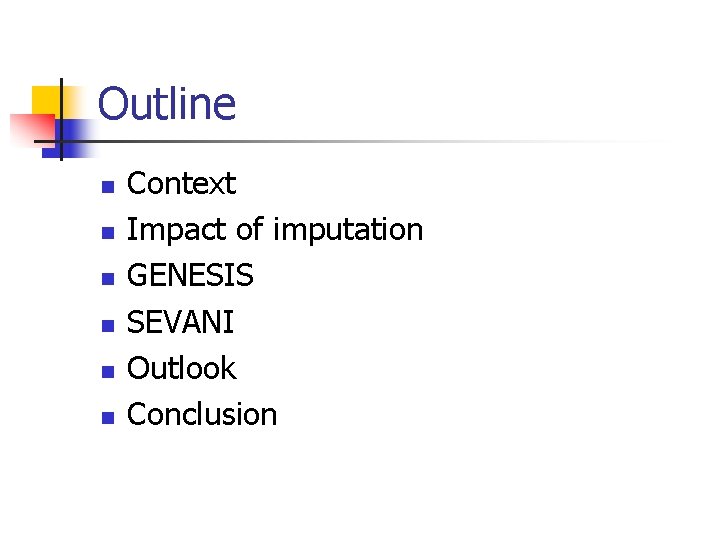Select the "Outlook" bullet text
The width and height of the screenshot is (720, 540).
182,368
